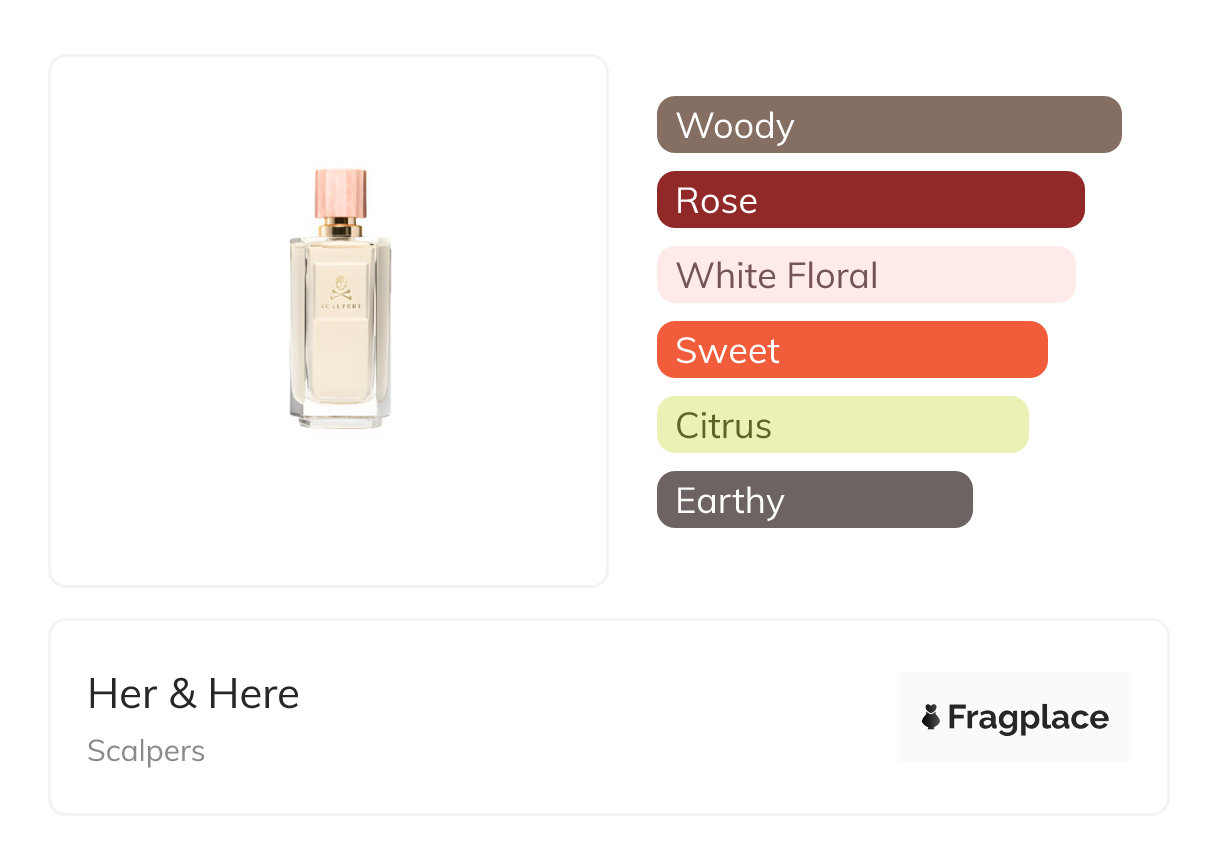The height and width of the screenshot is (864, 1218).
Task: Select the Woody accord bar
Action: [888, 125]
